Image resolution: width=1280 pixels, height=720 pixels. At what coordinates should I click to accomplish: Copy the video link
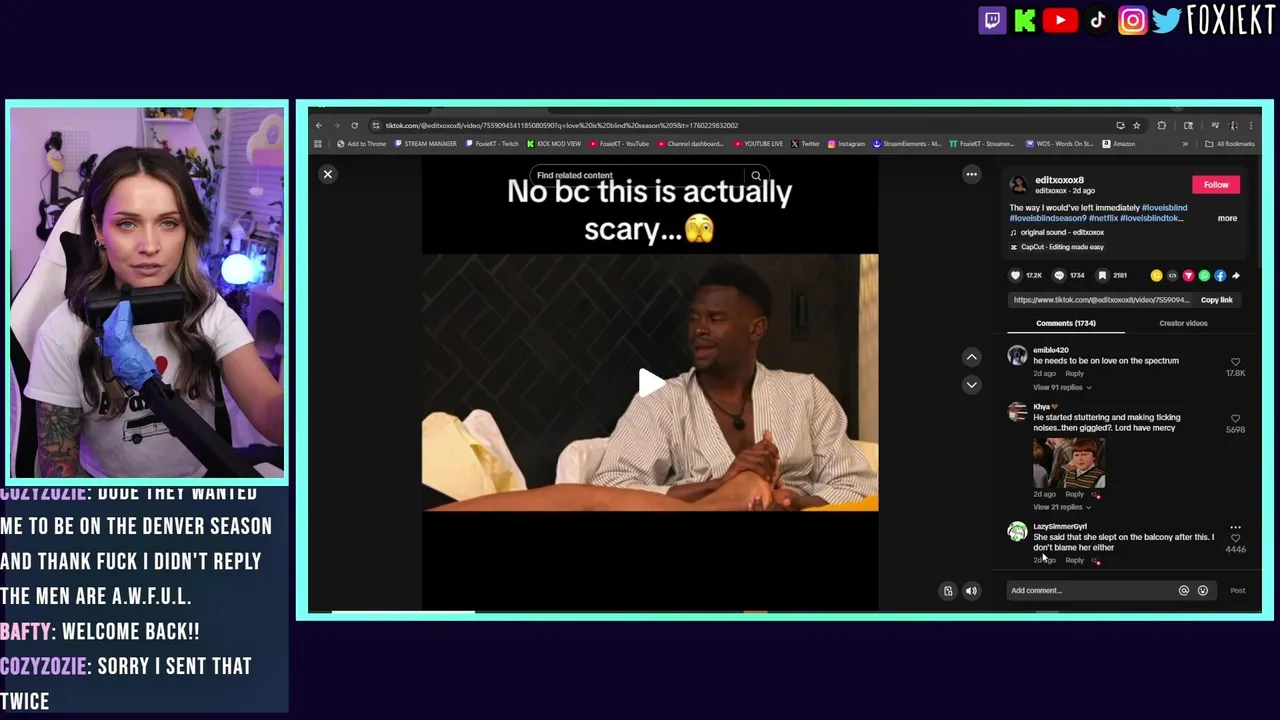tap(1217, 300)
